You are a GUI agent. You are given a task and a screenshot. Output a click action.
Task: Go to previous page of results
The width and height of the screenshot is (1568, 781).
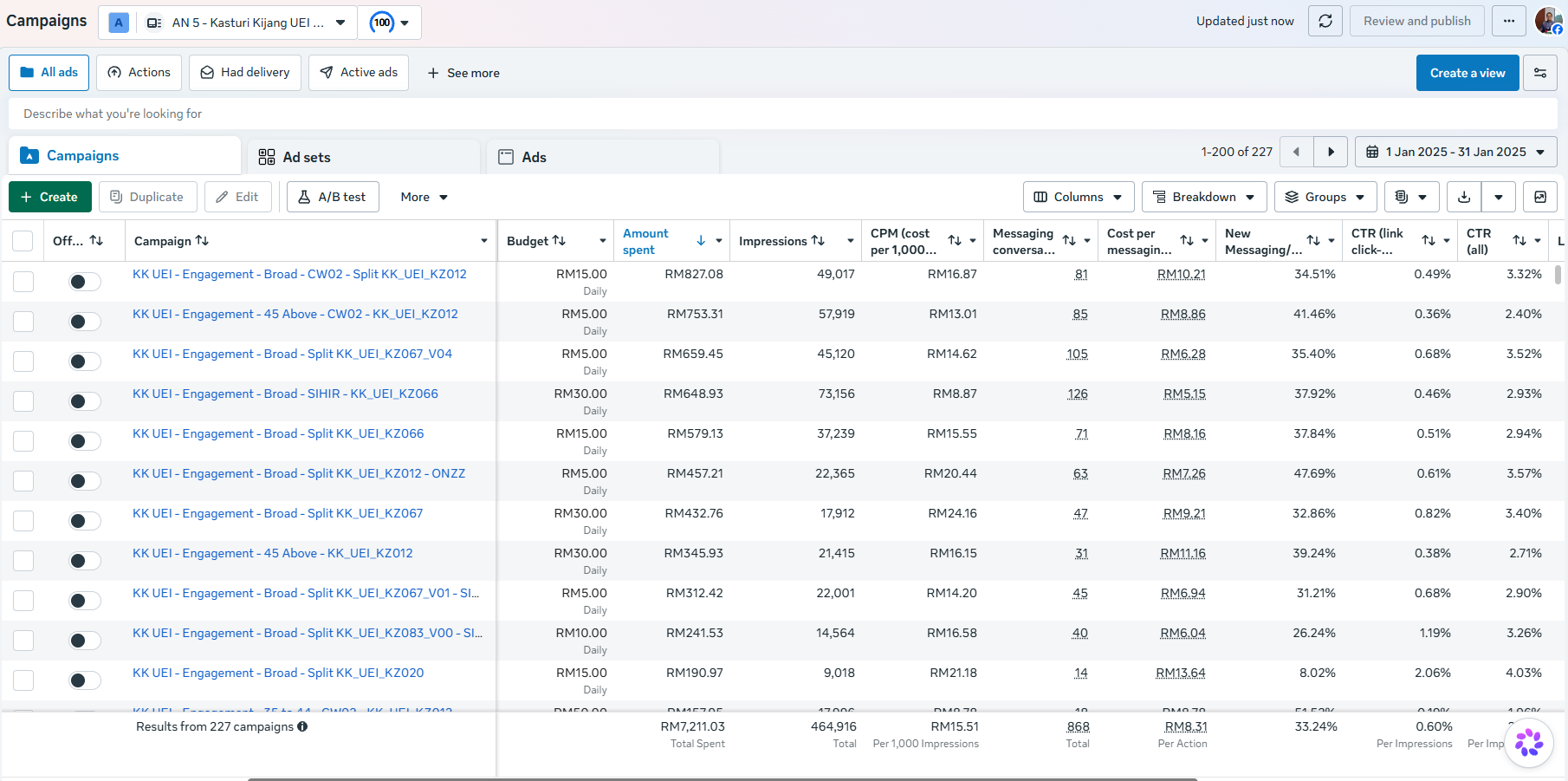1296,152
